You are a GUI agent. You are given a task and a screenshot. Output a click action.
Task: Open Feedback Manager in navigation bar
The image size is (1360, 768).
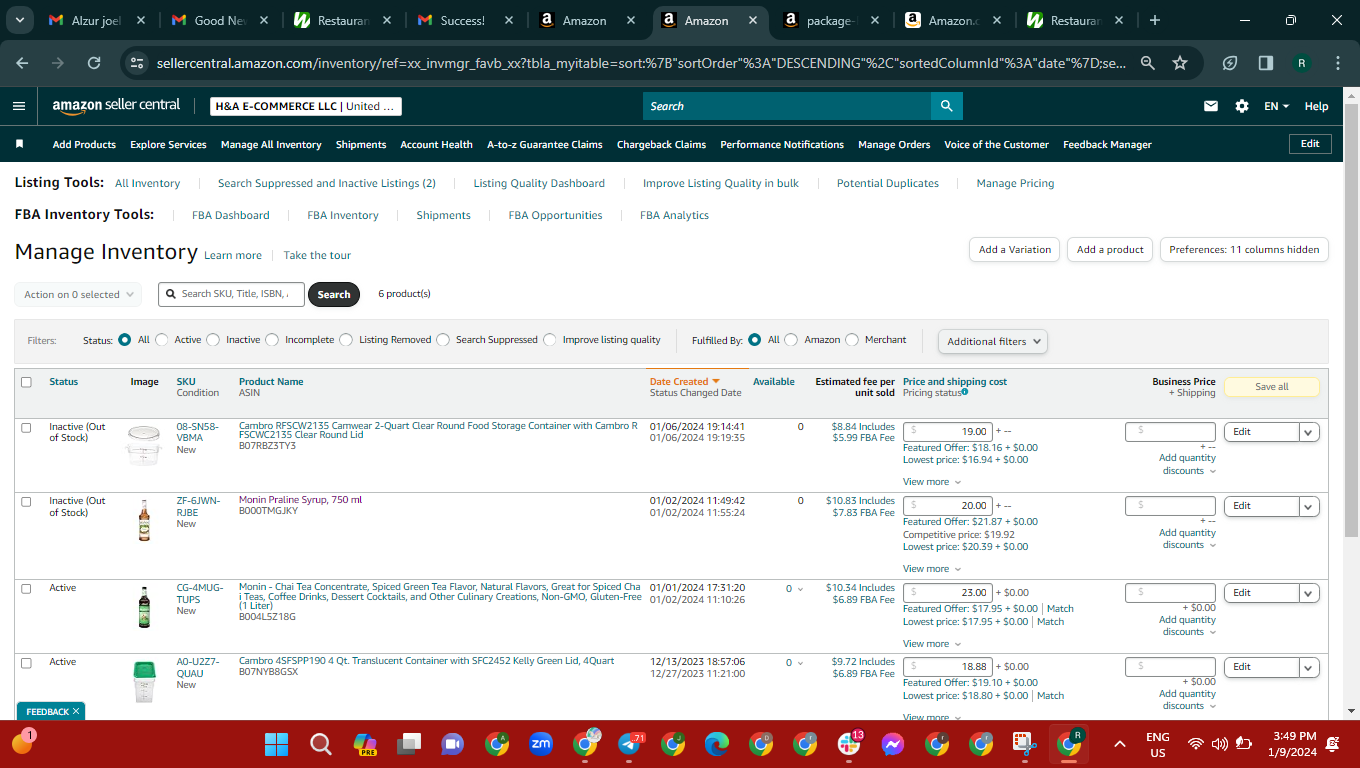pyautogui.click(x=1107, y=144)
